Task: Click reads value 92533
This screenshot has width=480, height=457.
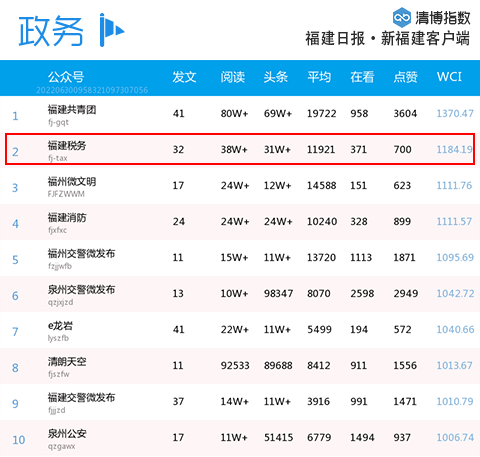Action: click(235, 366)
